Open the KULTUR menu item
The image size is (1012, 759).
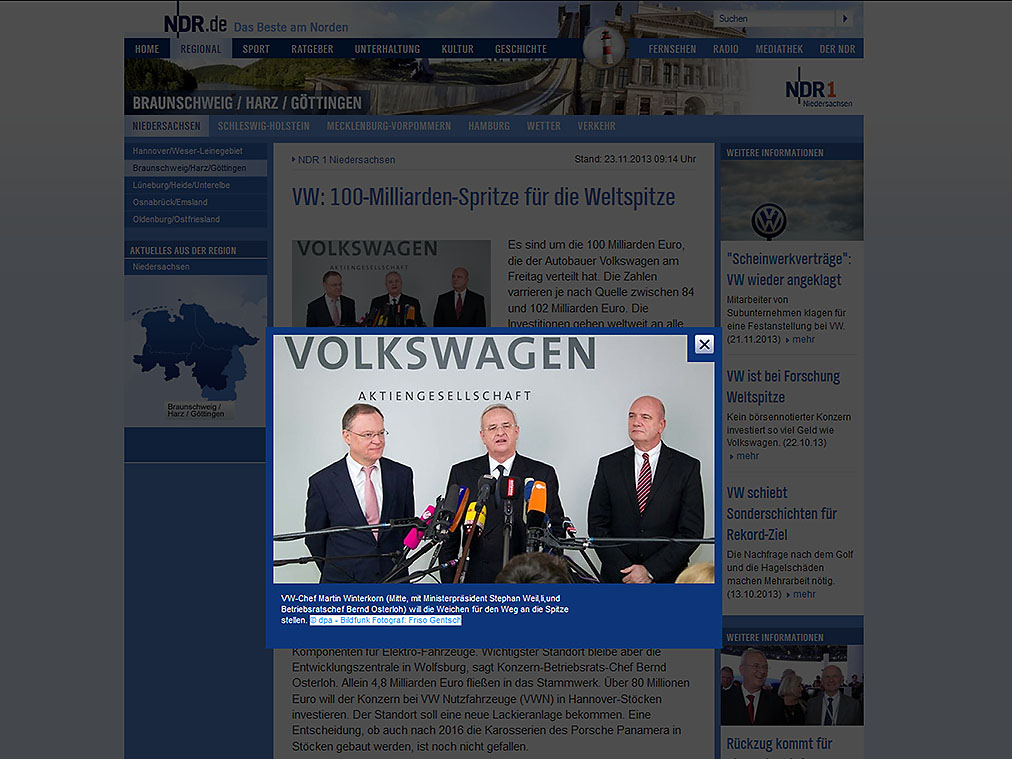[x=458, y=49]
